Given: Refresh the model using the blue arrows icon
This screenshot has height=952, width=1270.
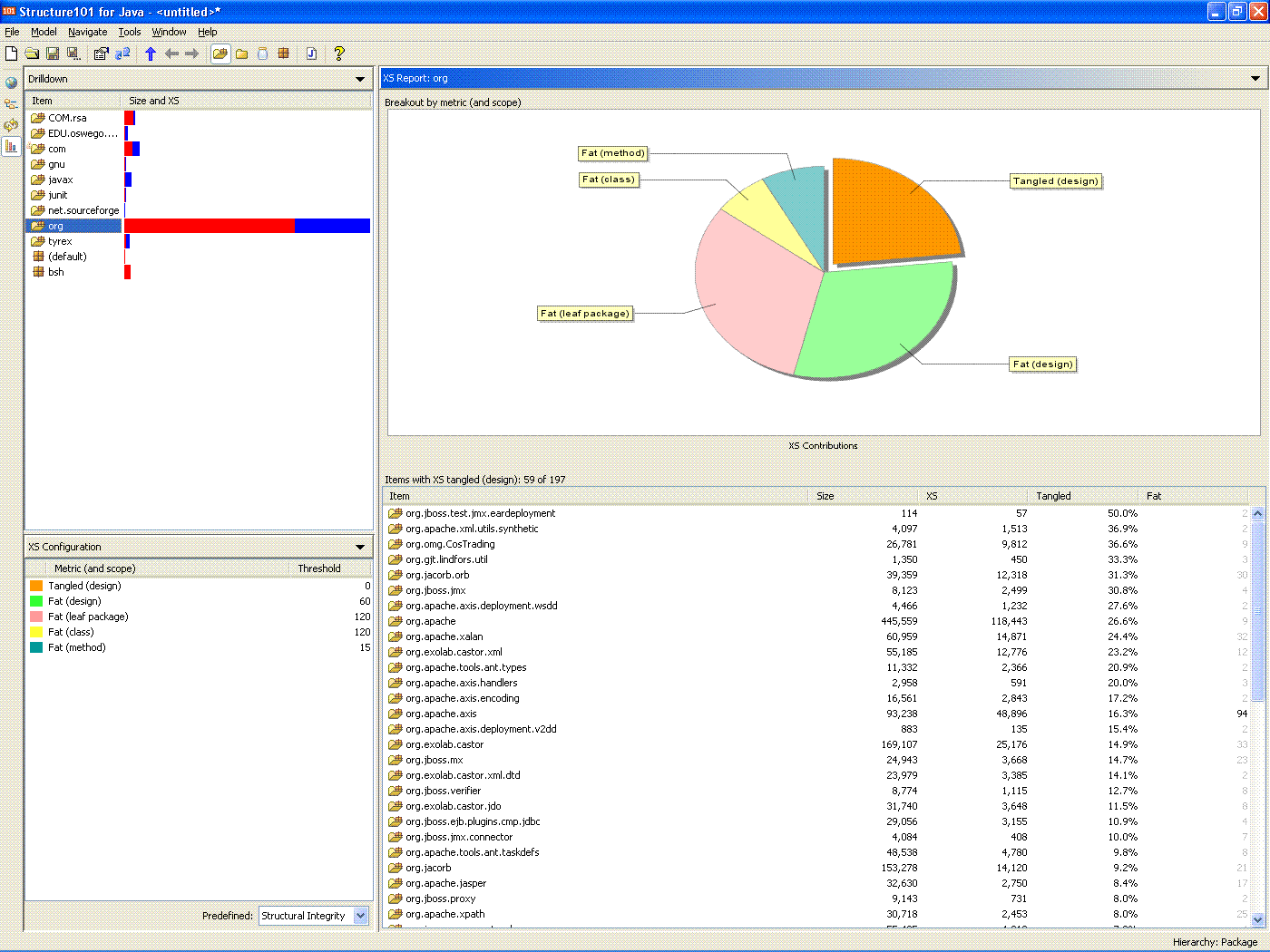Looking at the screenshot, I should 122,53.
